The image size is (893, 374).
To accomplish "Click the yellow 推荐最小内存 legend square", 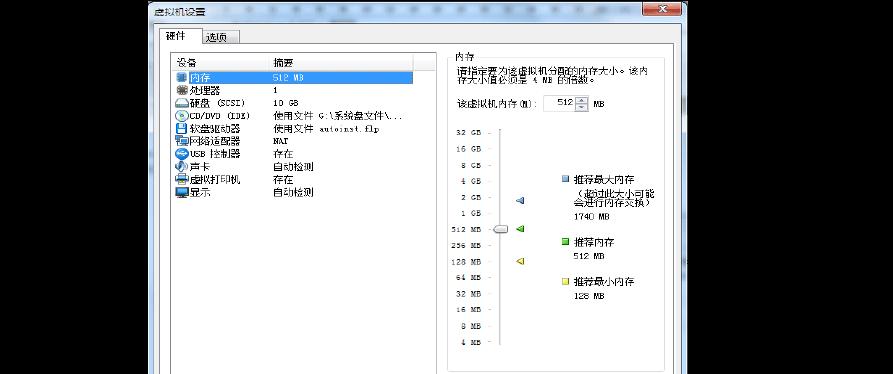I will coord(565,281).
